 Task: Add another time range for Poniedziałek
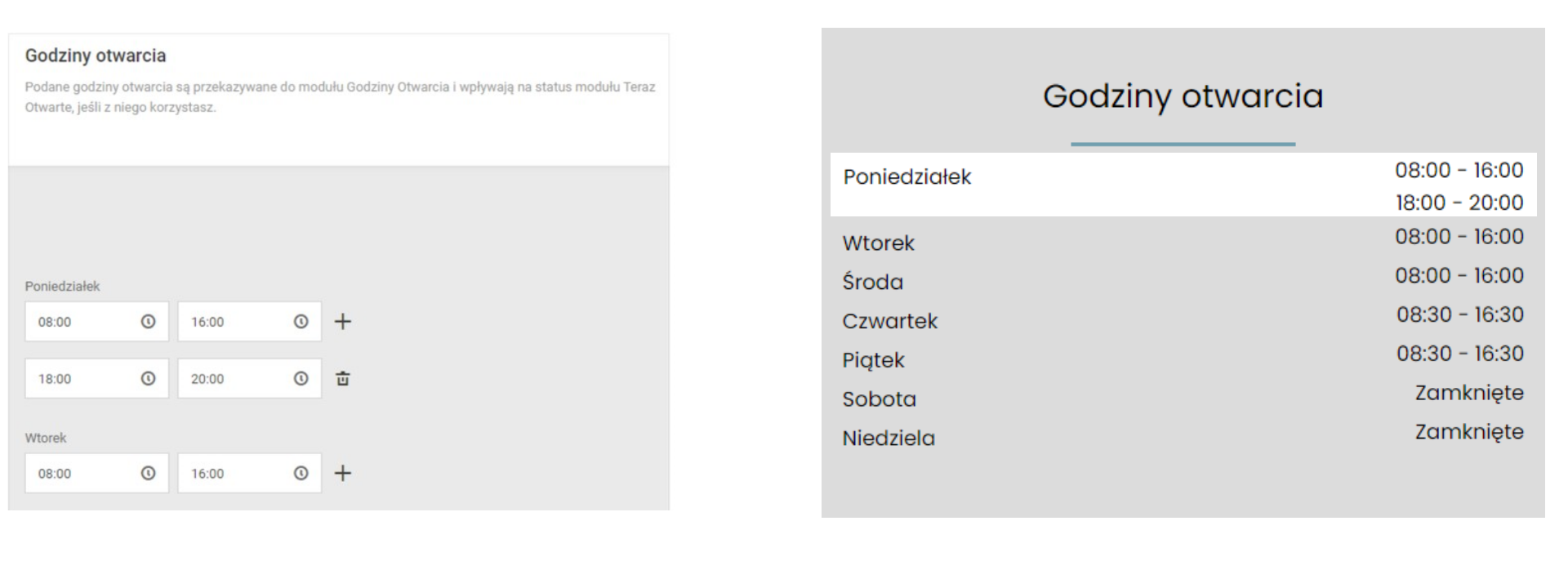(x=343, y=322)
